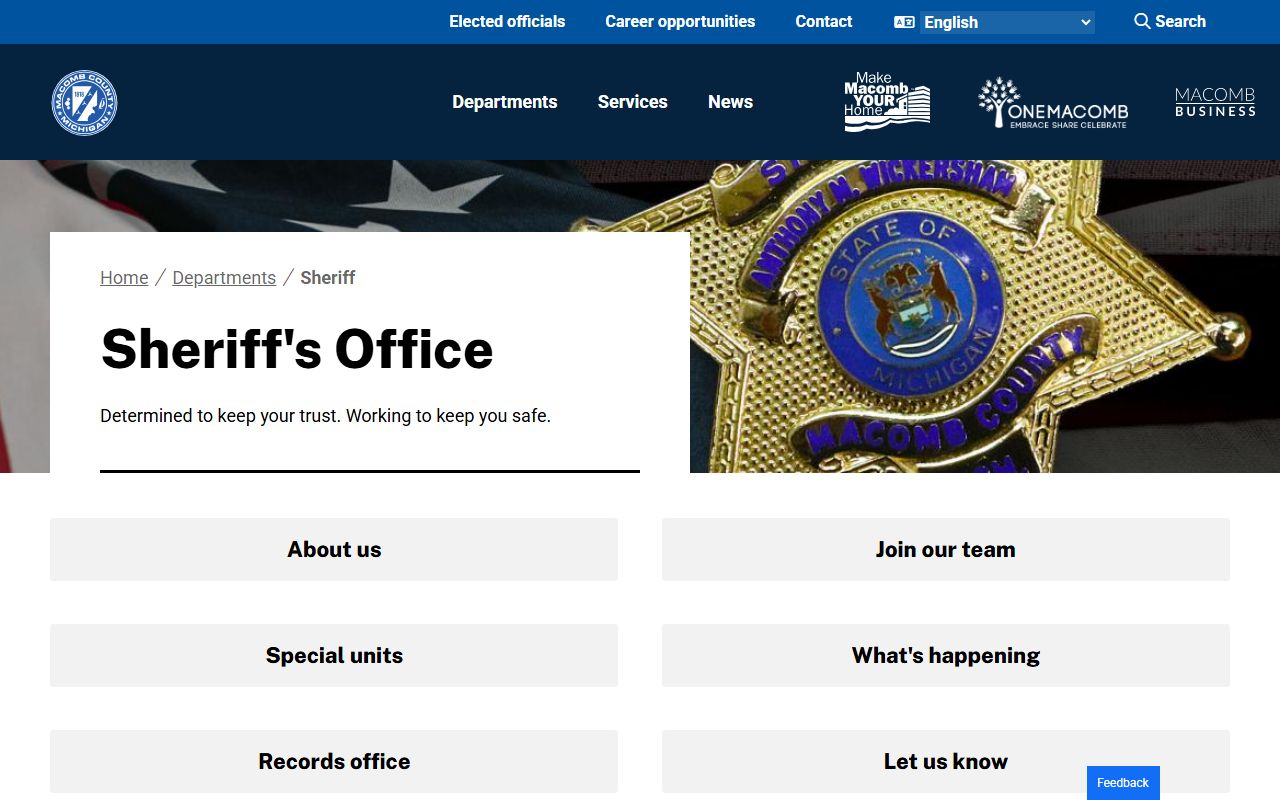
Task: Open the About us section
Action: pos(334,549)
